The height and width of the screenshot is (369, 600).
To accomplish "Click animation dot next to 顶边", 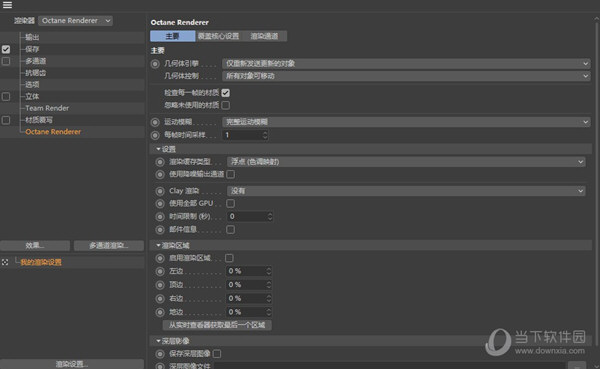I will pos(160,285).
